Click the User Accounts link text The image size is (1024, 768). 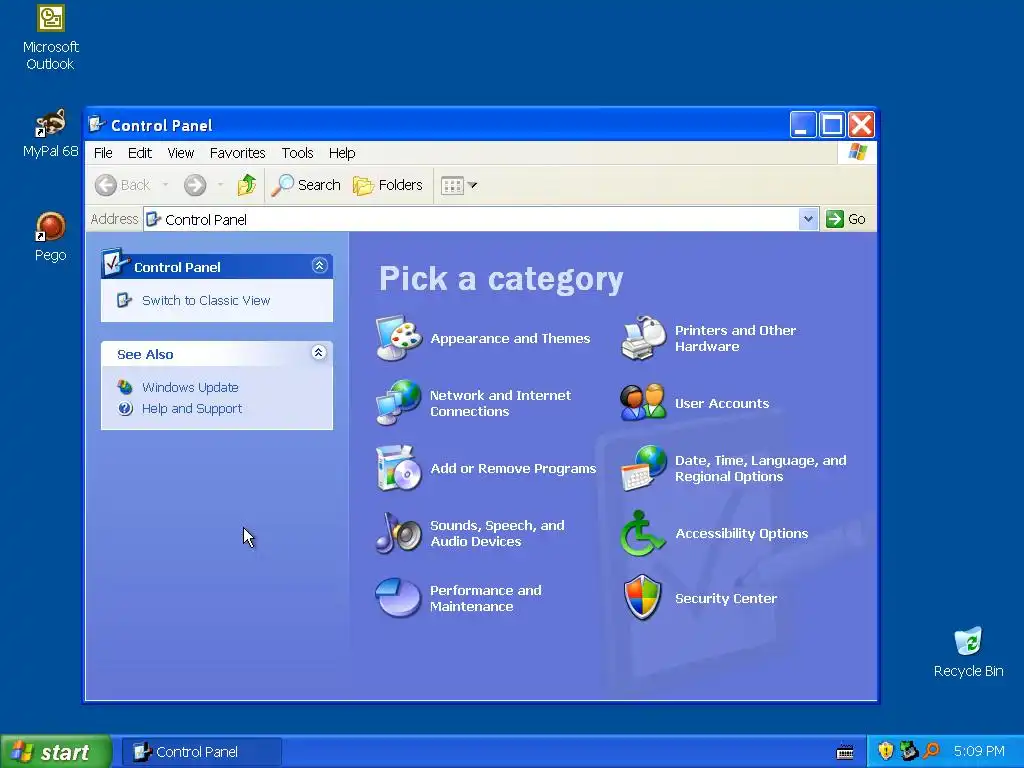point(722,404)
